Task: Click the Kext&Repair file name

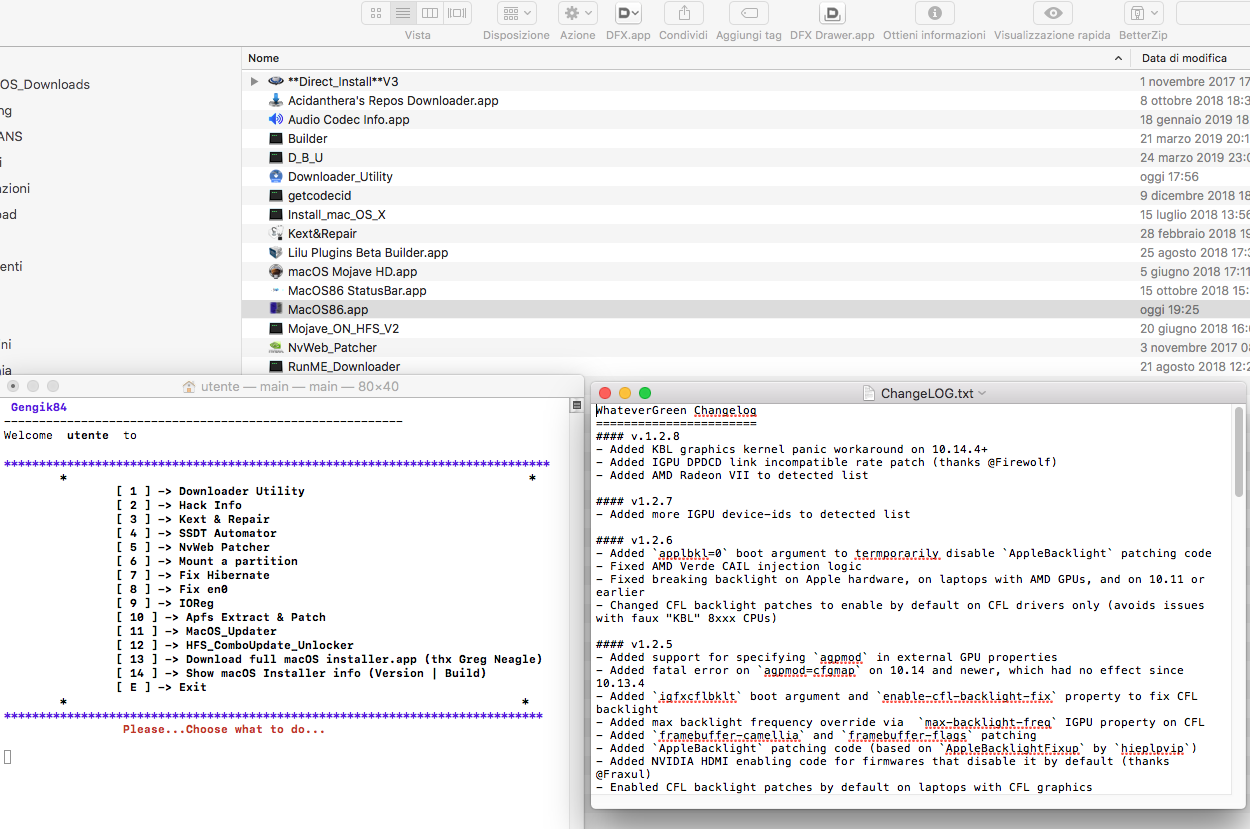Action: pos(322,233)
